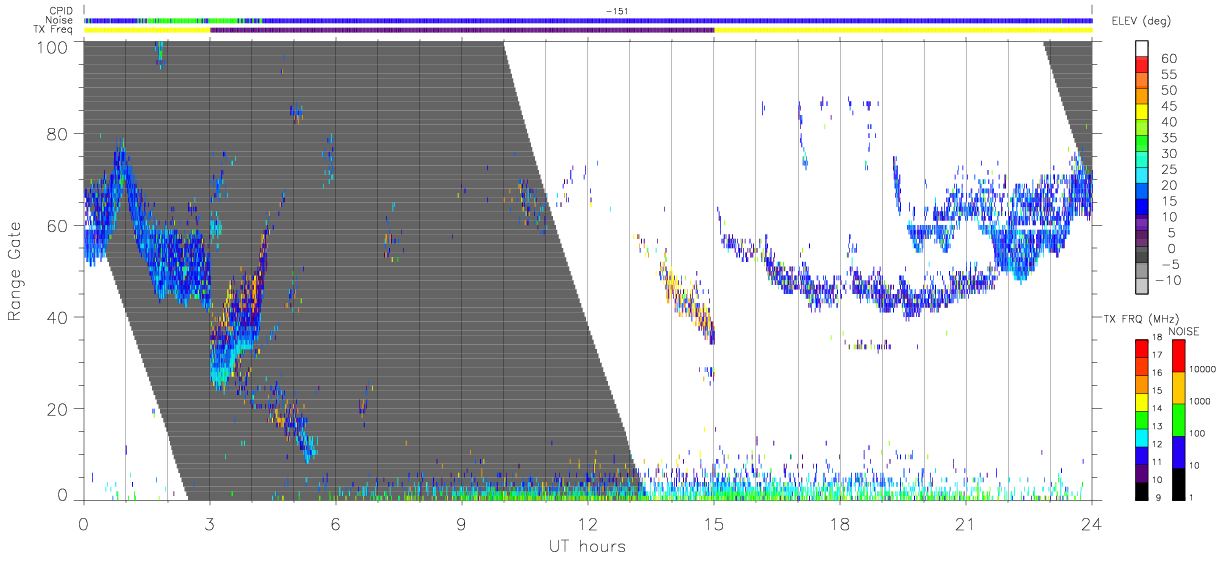The image size is (1228, 567).
Task: Click the "CPID" row label
Action: (59, 11)
